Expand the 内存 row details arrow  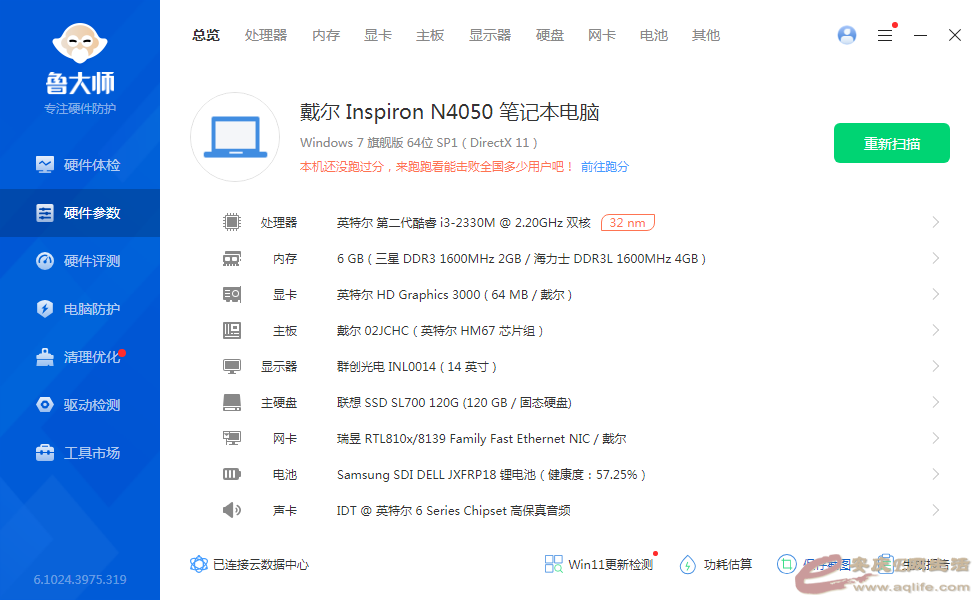(x=935, y=258)
